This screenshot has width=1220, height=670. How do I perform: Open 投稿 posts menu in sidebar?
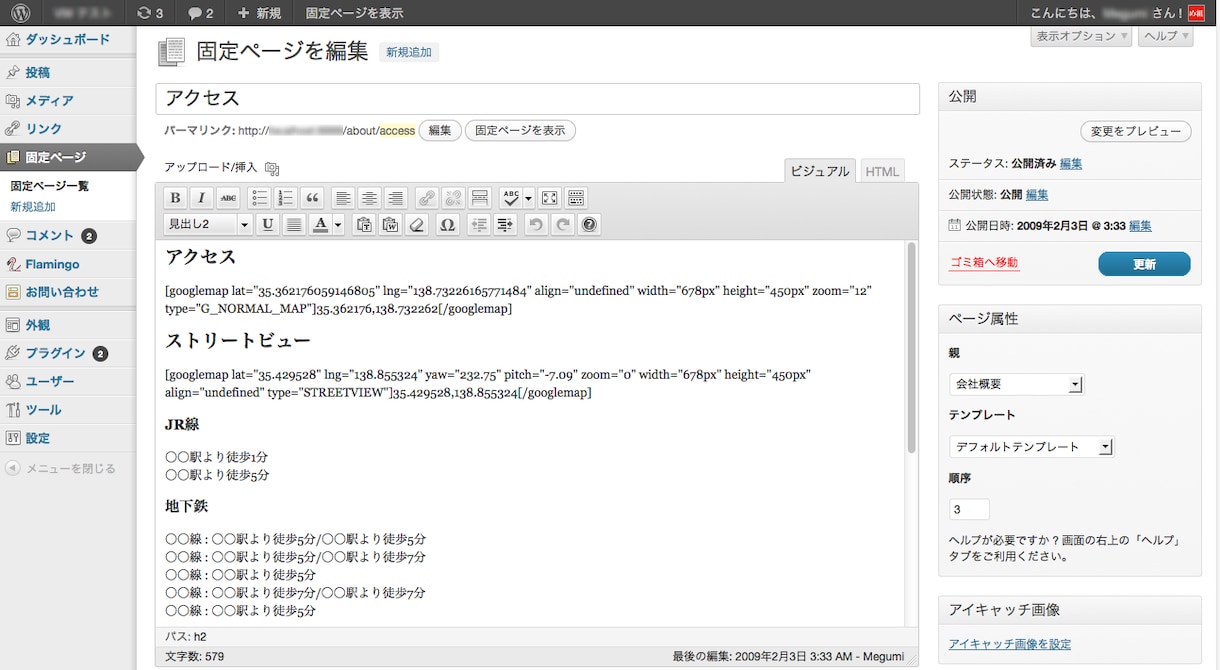click(68, 73)
